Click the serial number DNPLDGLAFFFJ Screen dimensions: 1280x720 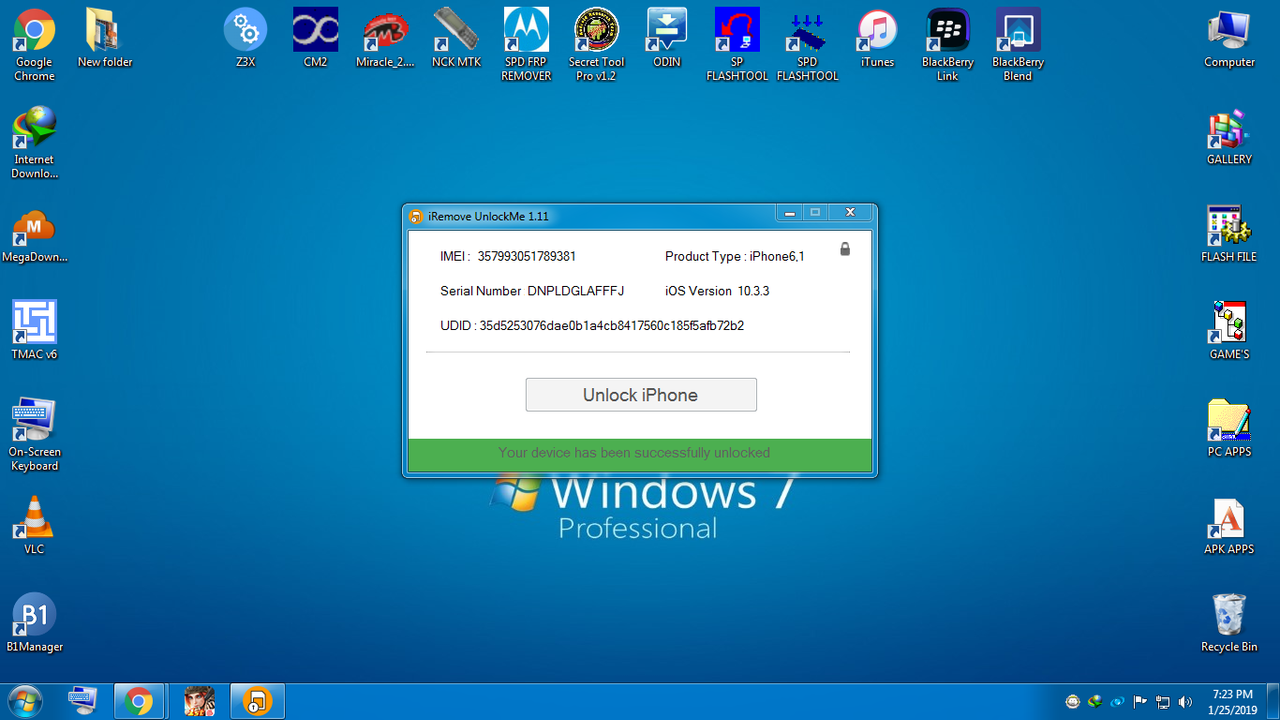(x=575, y=291)
